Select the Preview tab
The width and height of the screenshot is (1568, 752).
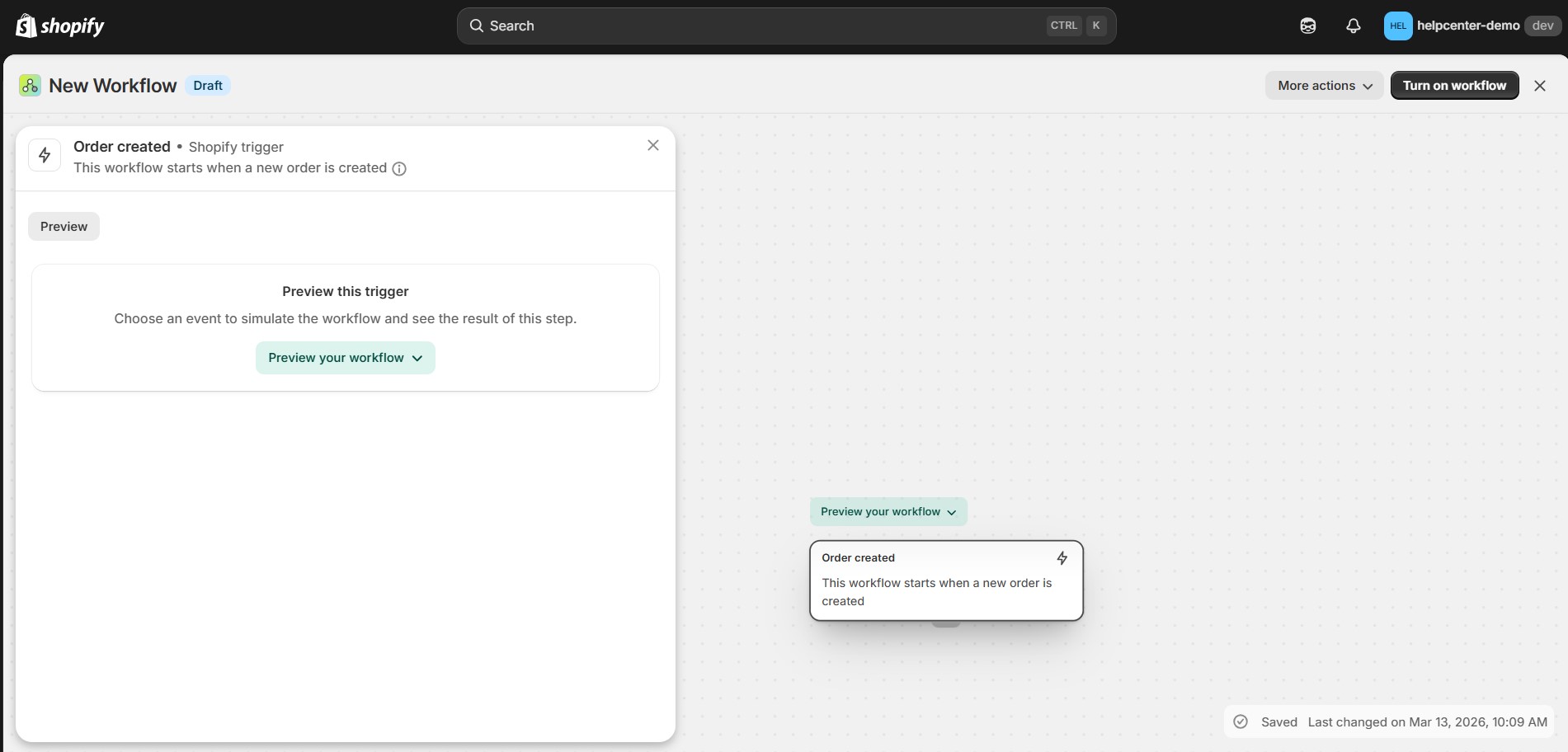[64, 227]
